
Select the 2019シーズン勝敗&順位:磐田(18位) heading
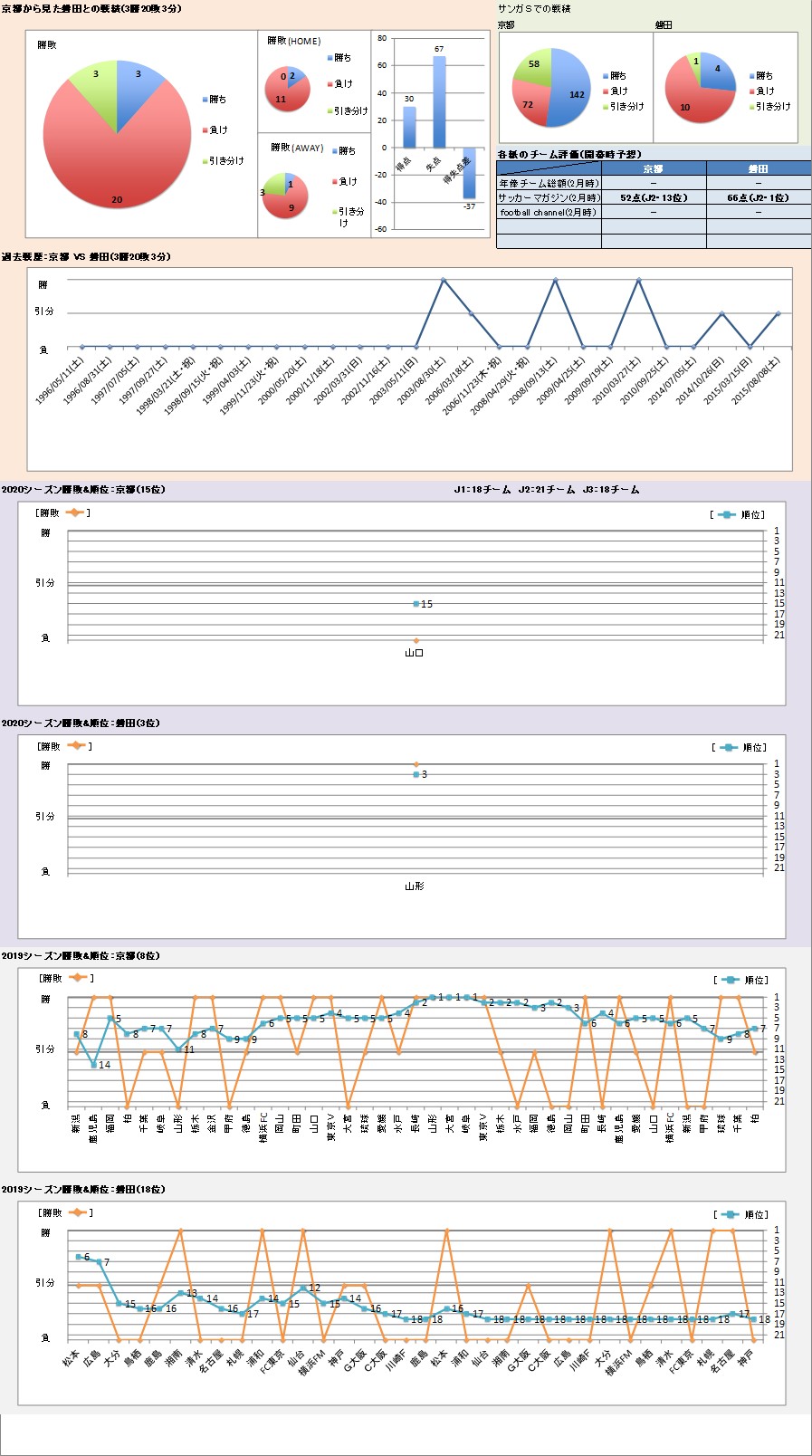83,1190
